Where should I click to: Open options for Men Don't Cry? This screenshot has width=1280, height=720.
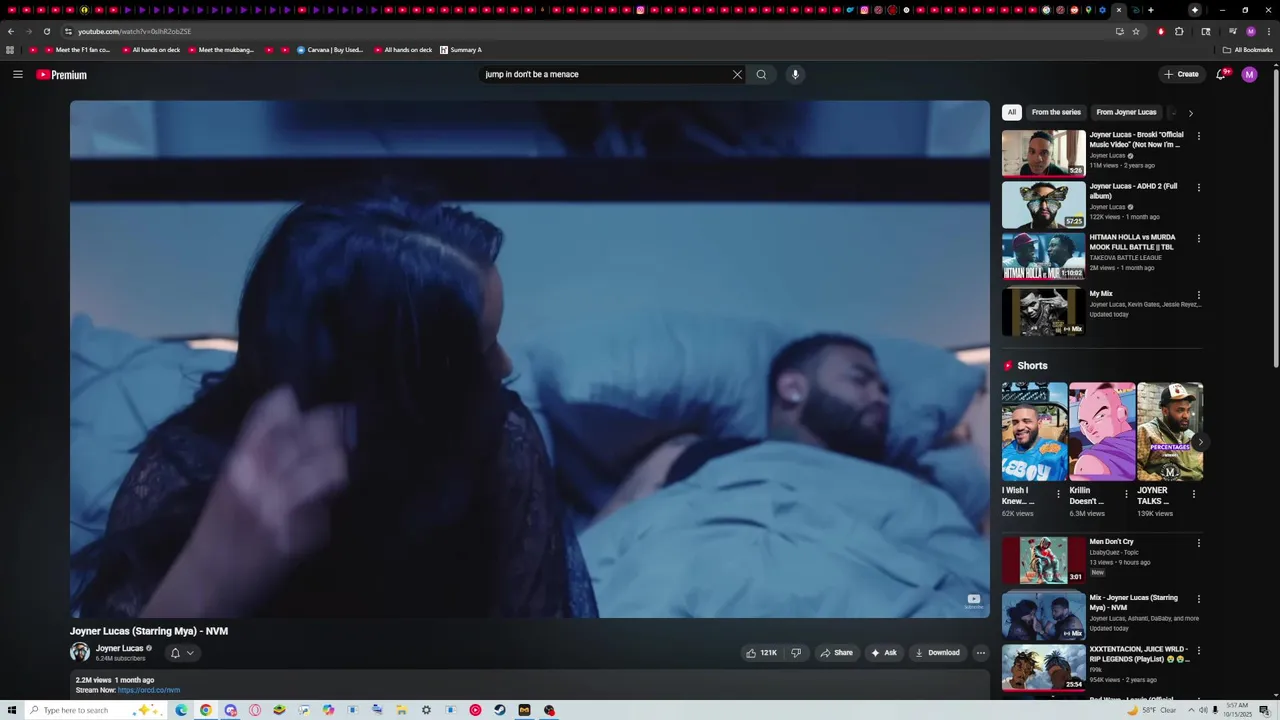pos(1199,543)
